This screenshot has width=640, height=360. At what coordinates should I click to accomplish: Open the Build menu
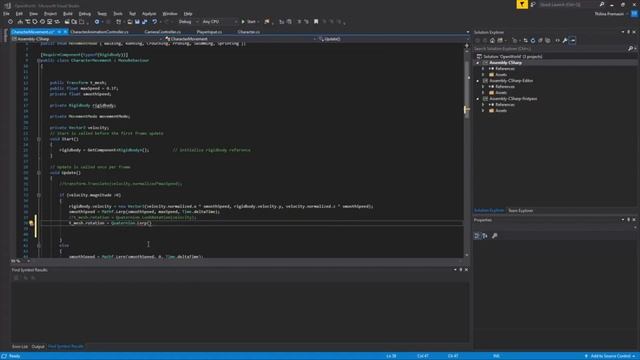click(68, 13)
